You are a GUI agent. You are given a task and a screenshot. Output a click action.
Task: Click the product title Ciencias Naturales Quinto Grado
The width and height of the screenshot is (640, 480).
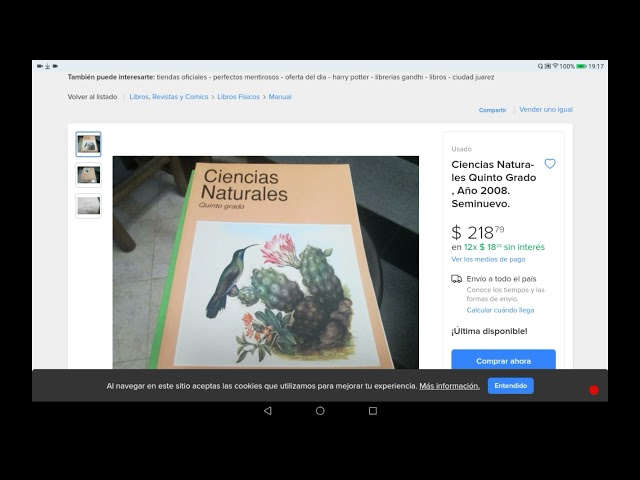coord(493,184)
